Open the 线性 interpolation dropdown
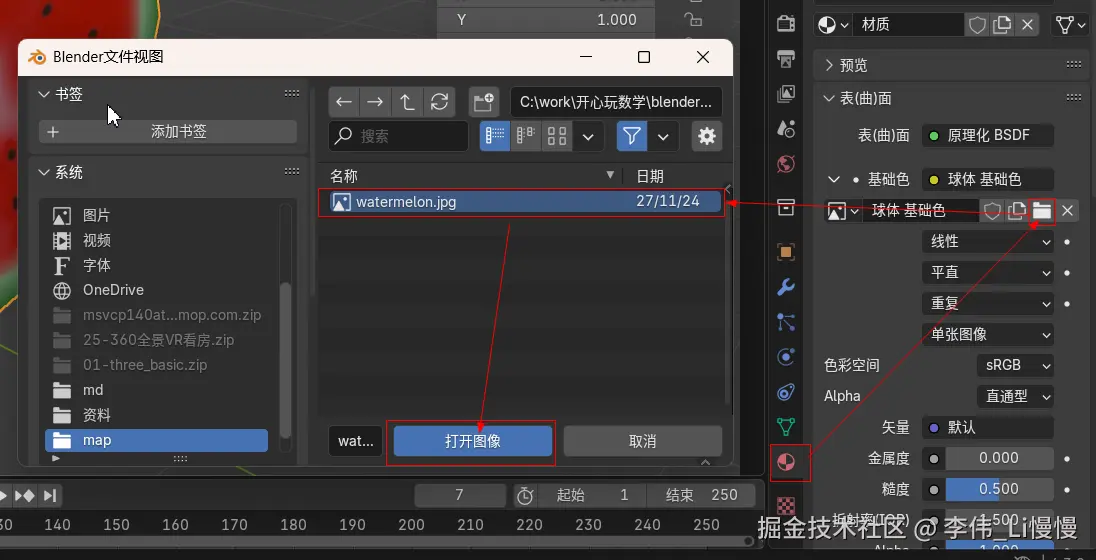The image size is (1096, 560). (988, 242)
